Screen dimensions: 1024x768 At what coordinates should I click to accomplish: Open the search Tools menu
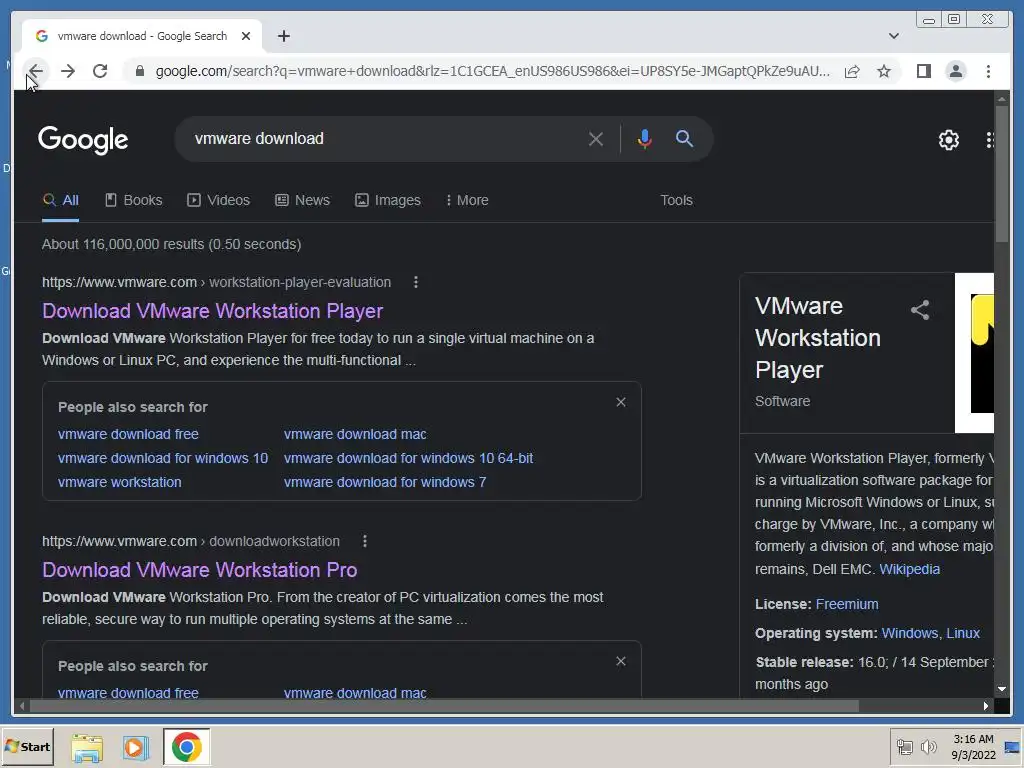coord(676,200)
